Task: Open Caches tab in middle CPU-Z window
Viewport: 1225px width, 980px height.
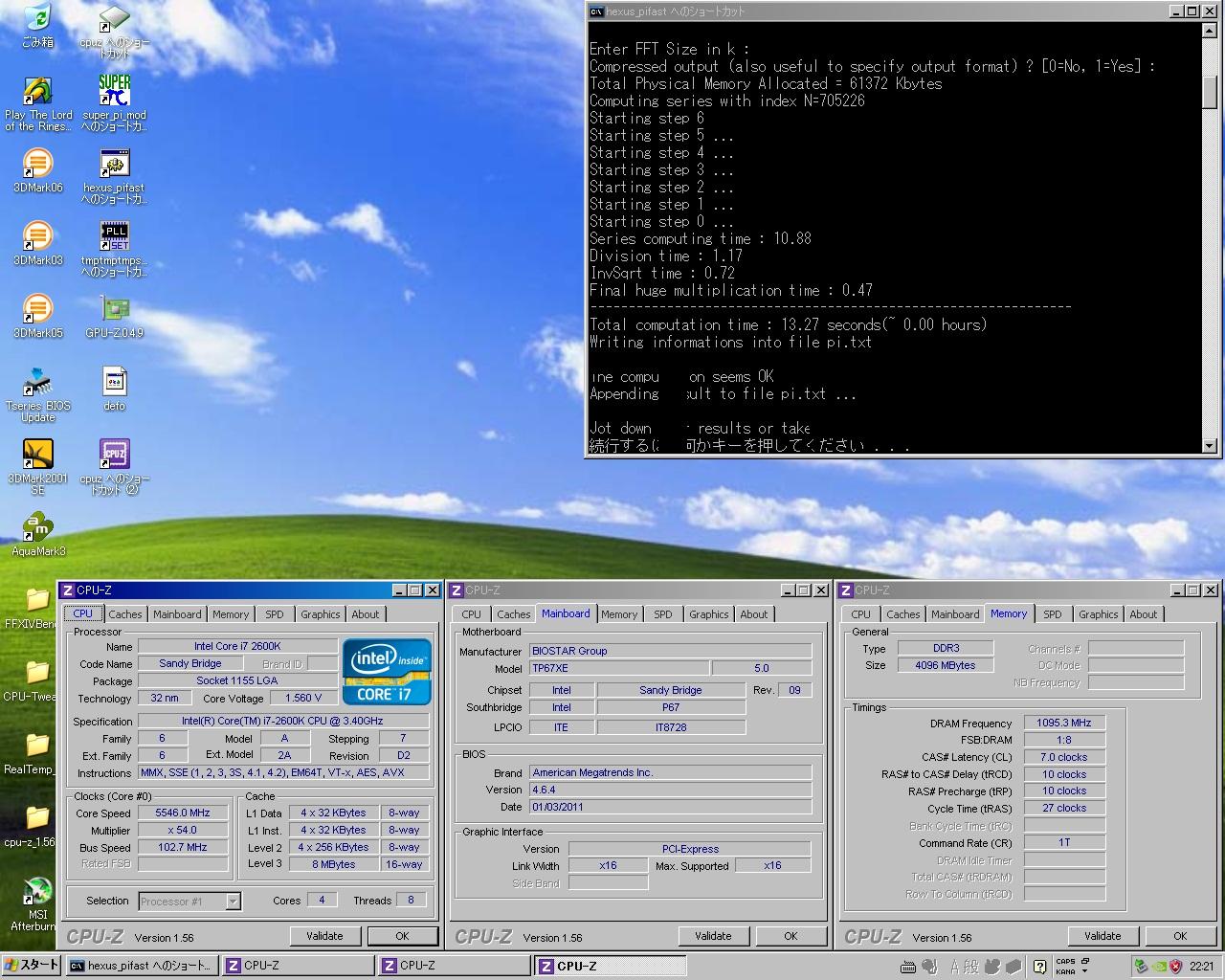Action: (513, 614)
